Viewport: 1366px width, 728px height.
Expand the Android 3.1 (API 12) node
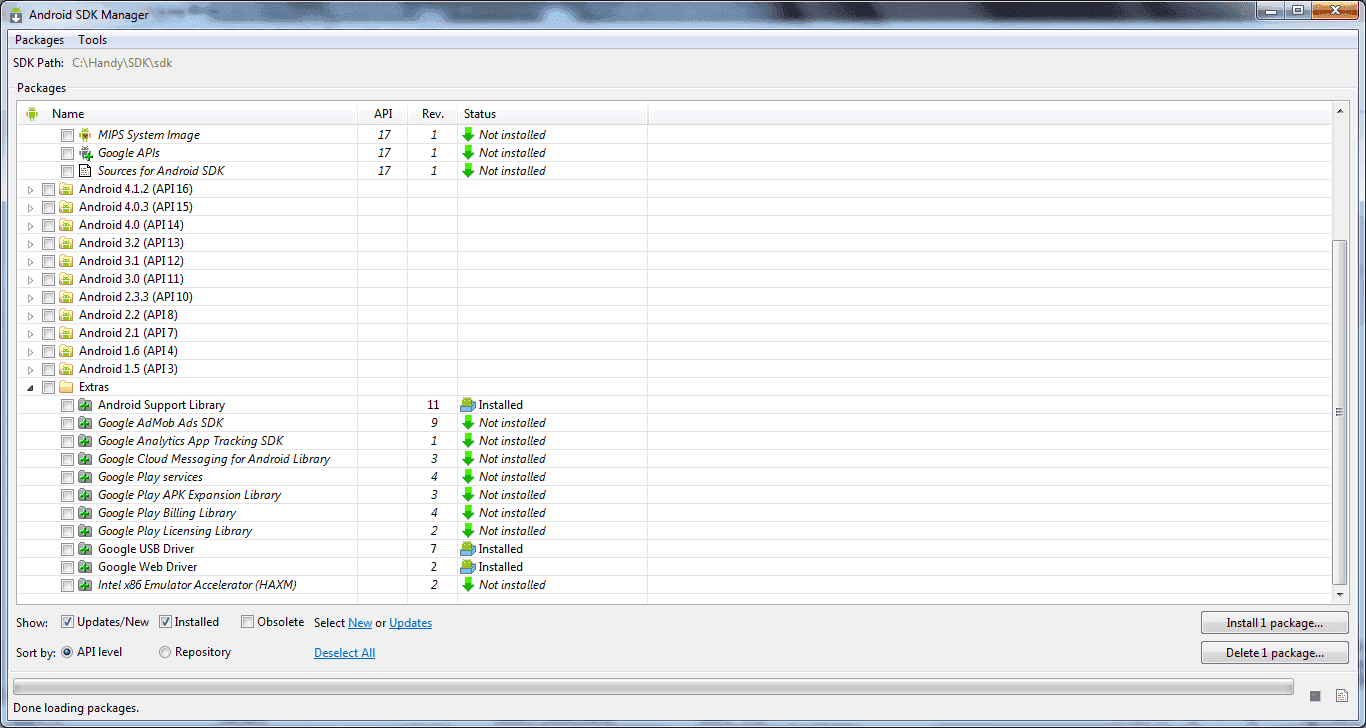[x=31, y=261]
